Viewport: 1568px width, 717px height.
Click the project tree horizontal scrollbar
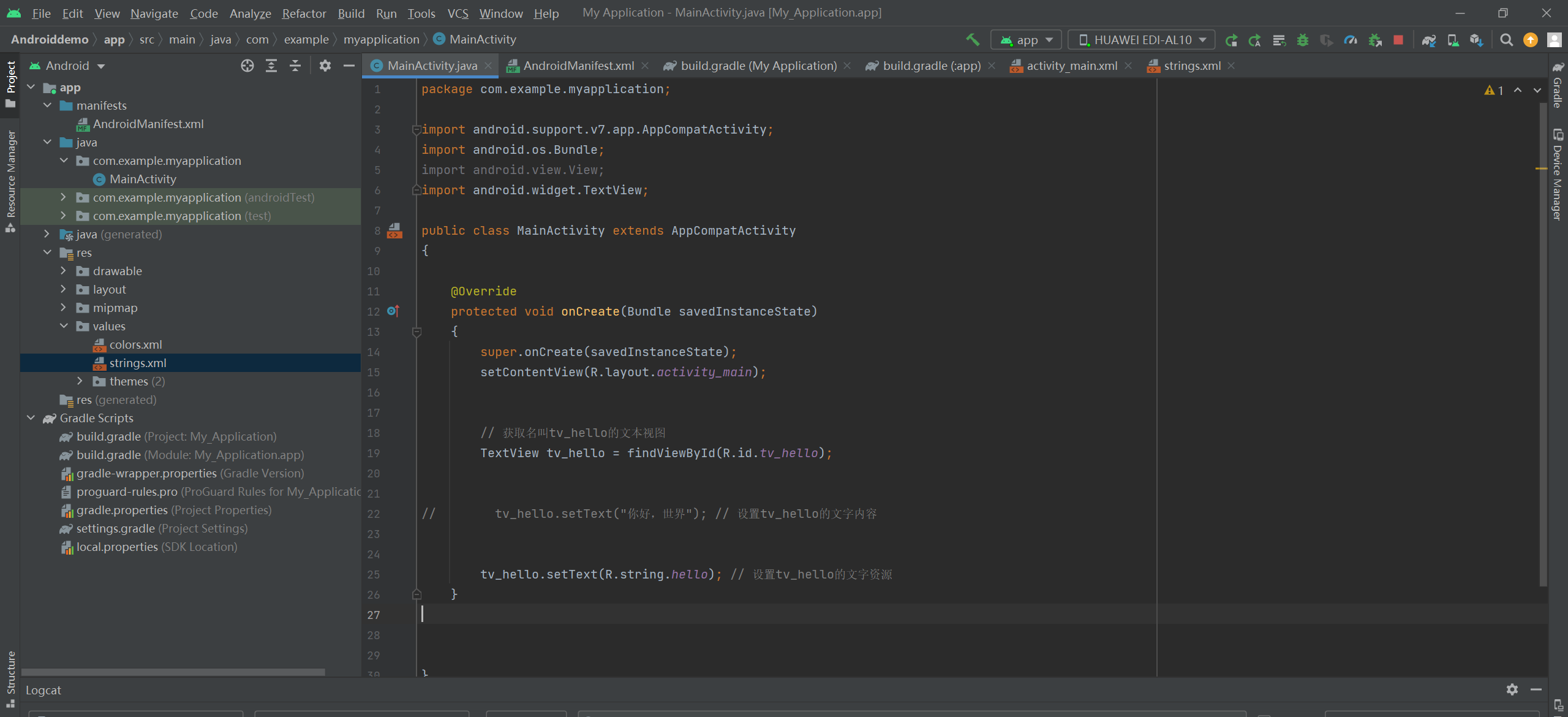(x=173, y=672)
